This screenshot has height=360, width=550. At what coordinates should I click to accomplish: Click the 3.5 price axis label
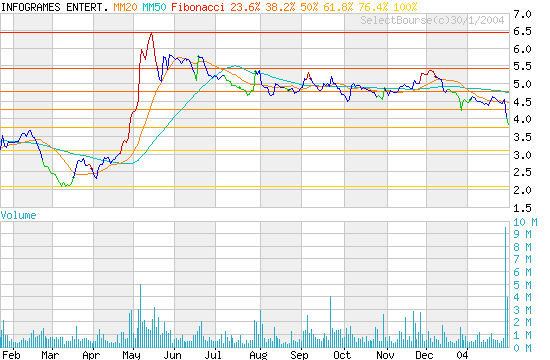(522, 137)
